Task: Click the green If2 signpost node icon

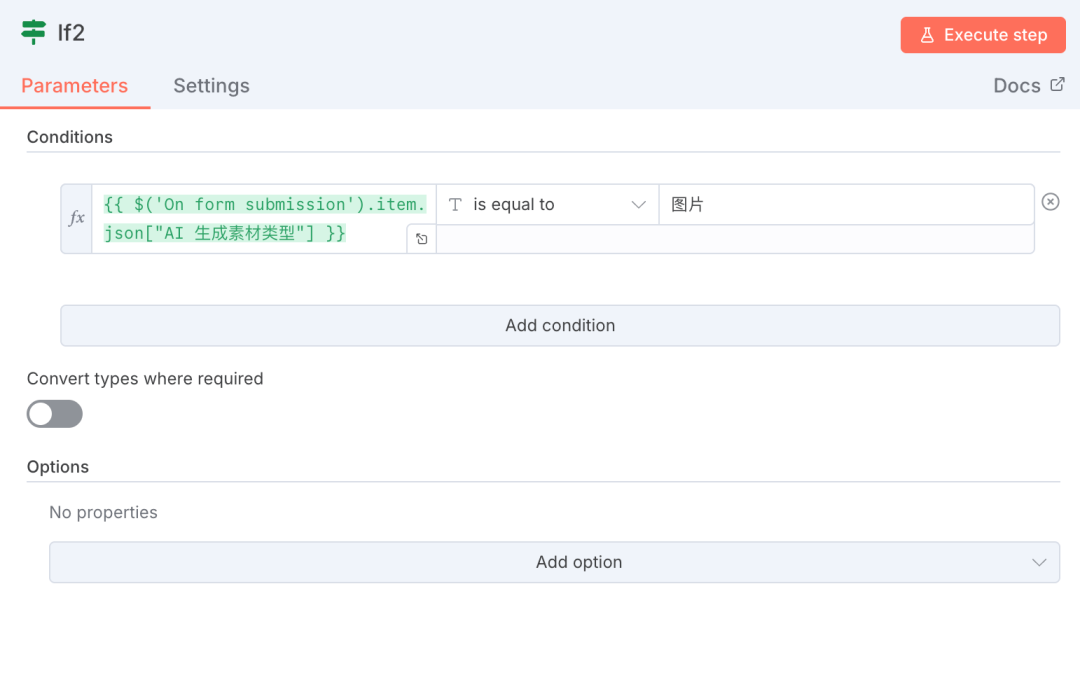Action: point(34,32)
